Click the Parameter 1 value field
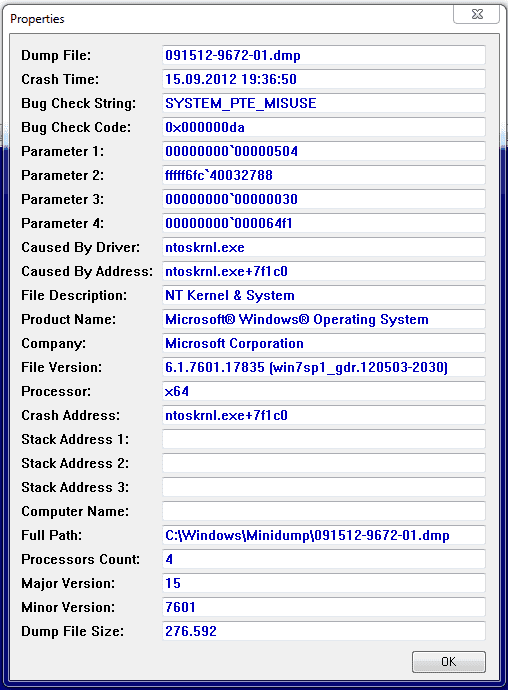Image resolution: width=508 pixels, height=690 pixels. pyautogui.click(x=324, y=151)
